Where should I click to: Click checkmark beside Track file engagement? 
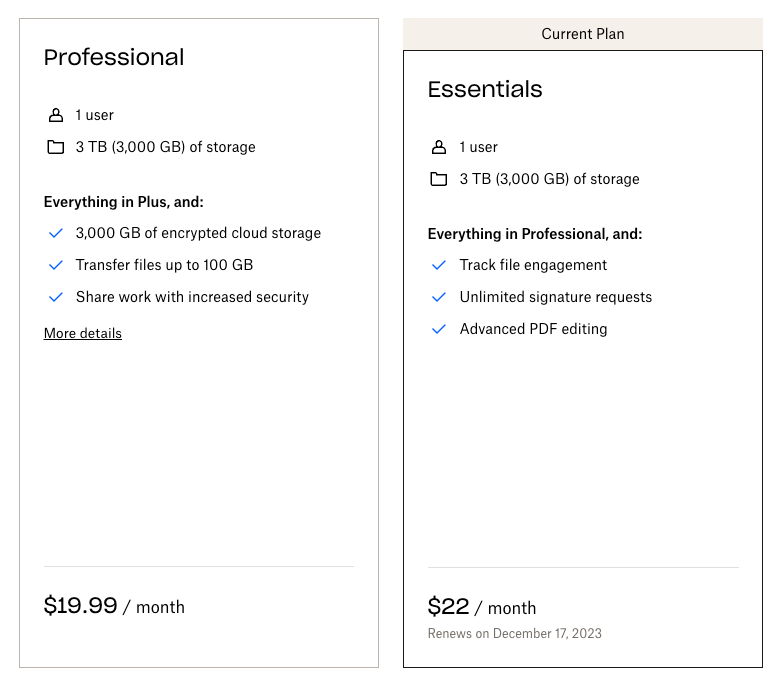tap(439, 265)
